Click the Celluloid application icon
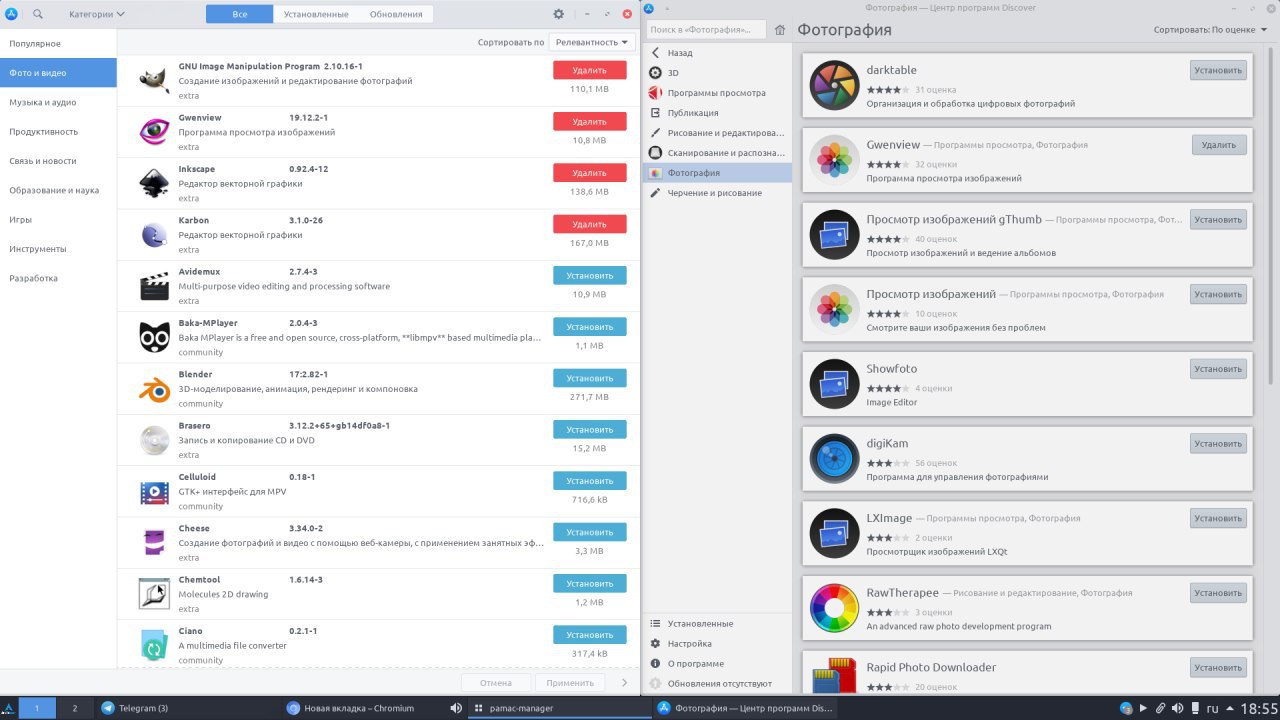The width and height of the screenshot is (1280, 720). click(154, 492)
